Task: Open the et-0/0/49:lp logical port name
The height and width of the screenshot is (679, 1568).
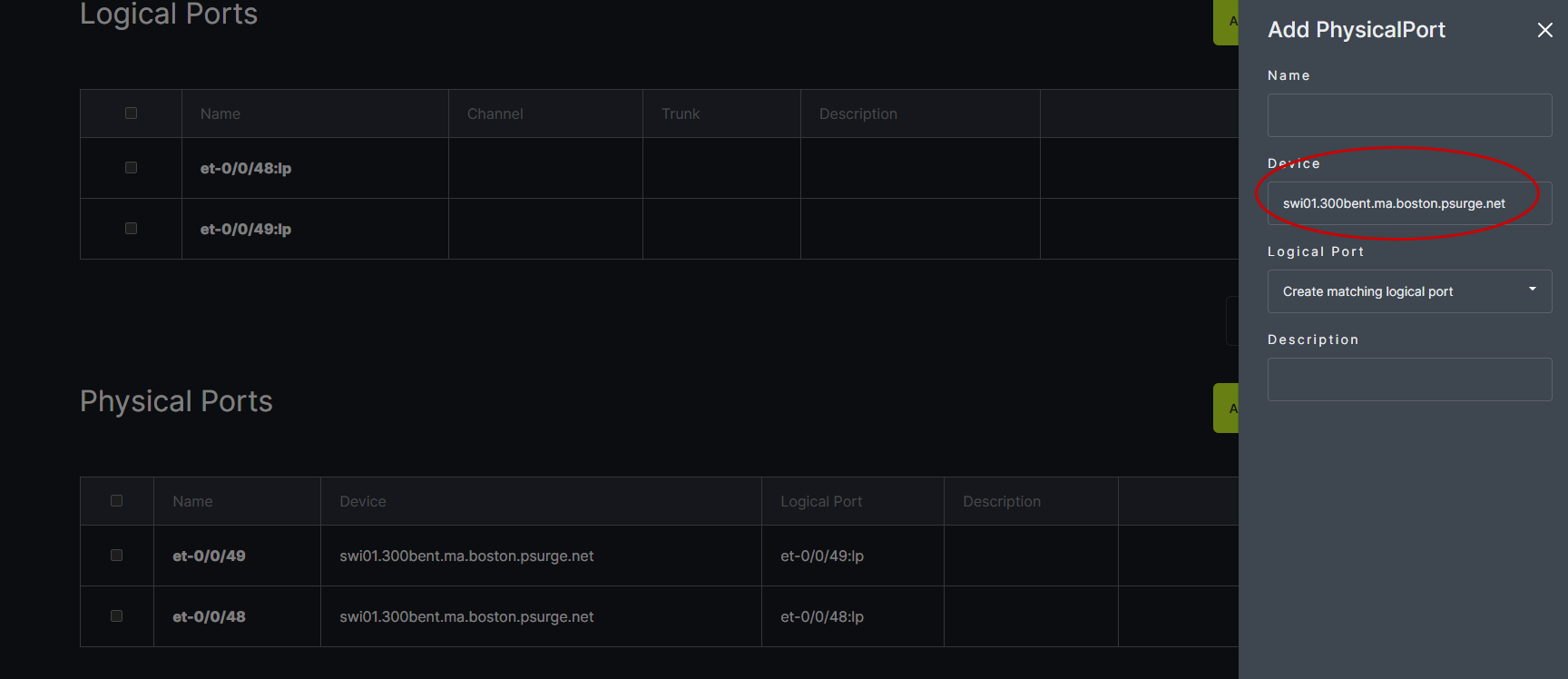Action: (245, 230)
